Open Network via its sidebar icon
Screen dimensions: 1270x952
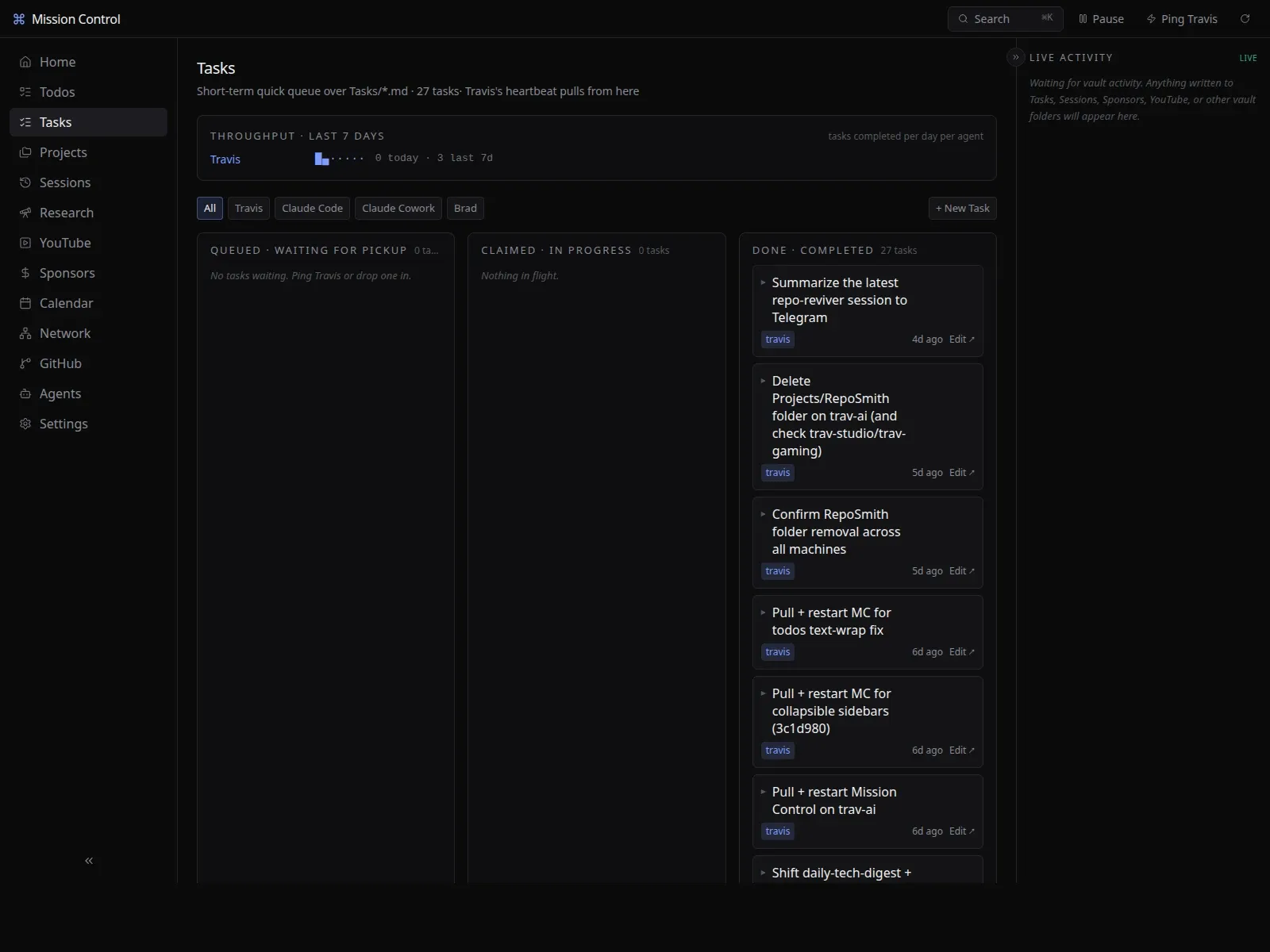[x=25, y=333]
